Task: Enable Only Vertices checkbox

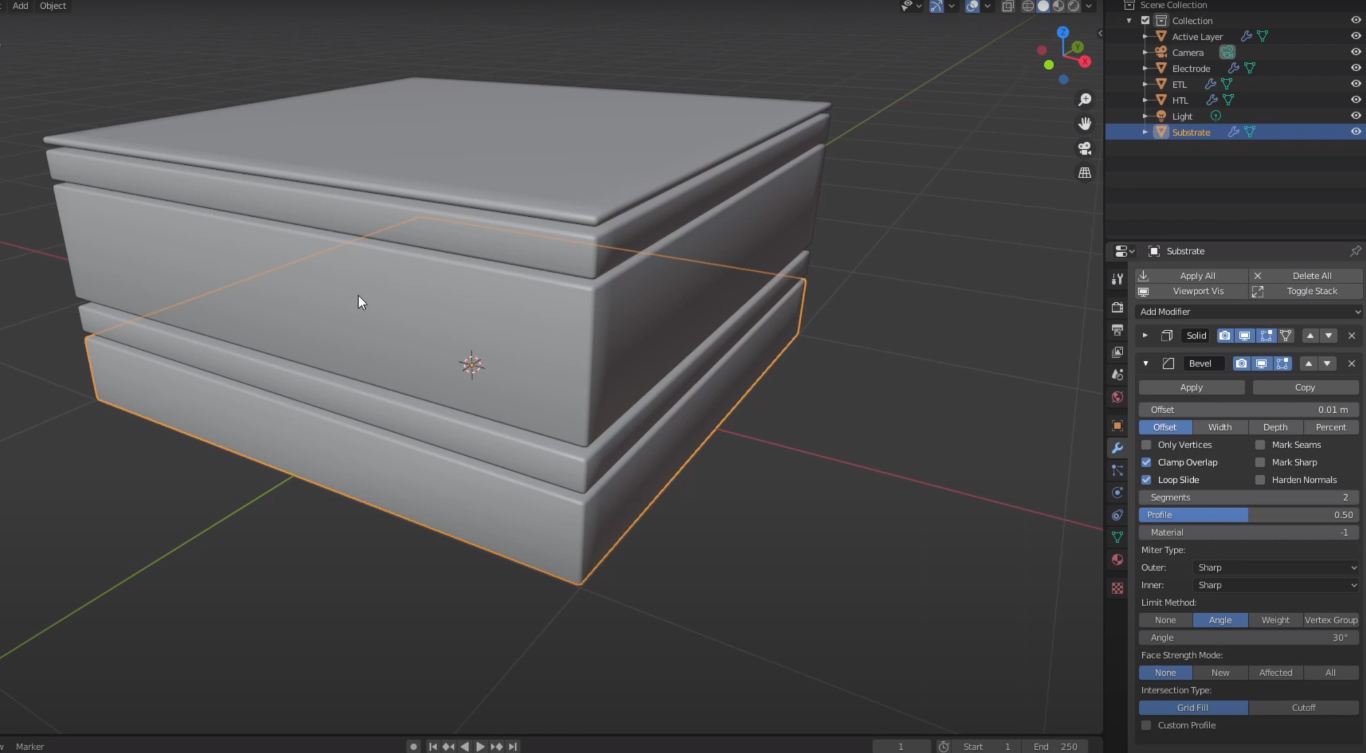Action: point(1146,445)
